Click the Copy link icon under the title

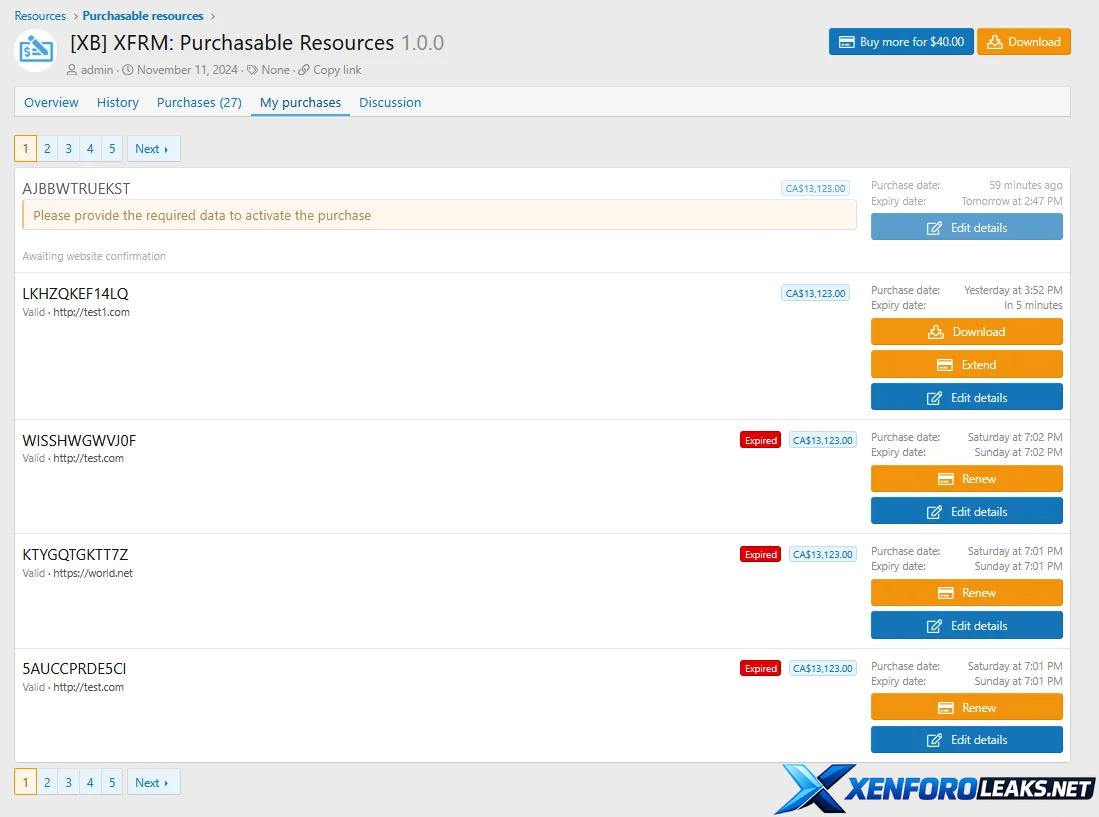click(304, 70)
